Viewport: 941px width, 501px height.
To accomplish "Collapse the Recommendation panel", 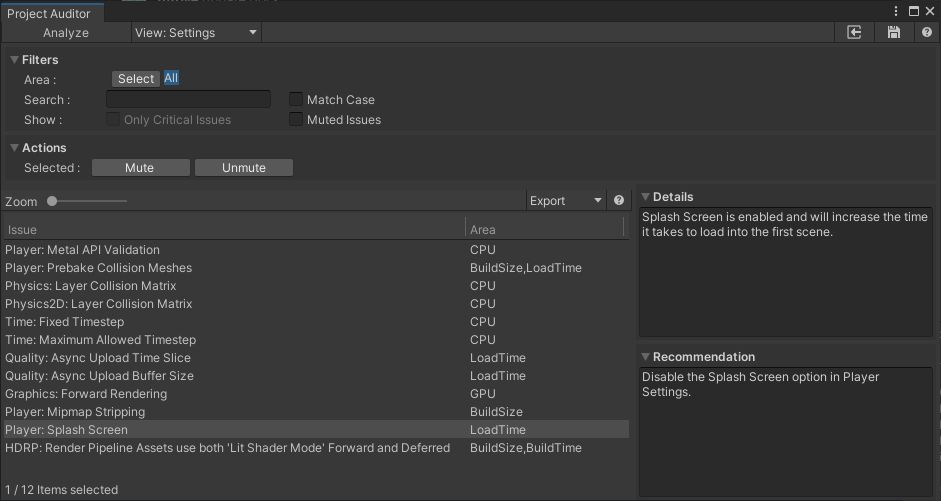I will click(x=646, y=356).
